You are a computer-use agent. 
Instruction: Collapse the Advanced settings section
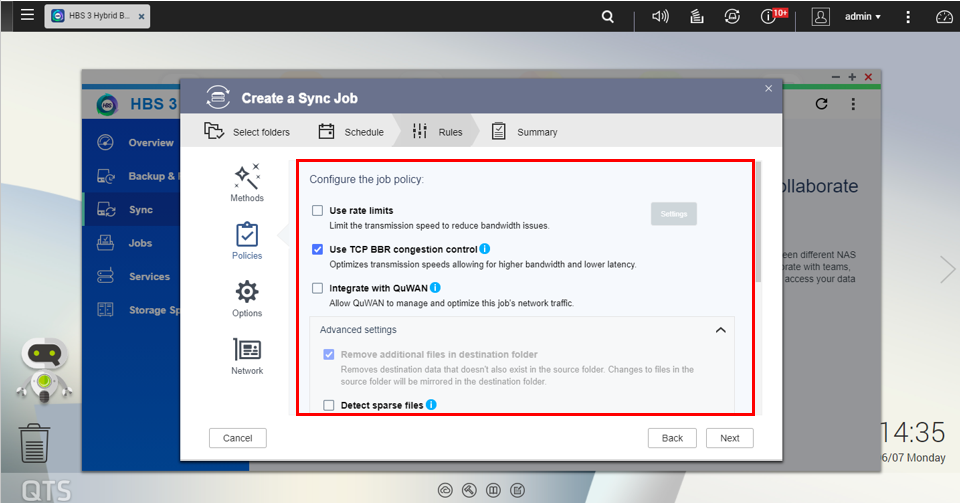pos(719,330)
